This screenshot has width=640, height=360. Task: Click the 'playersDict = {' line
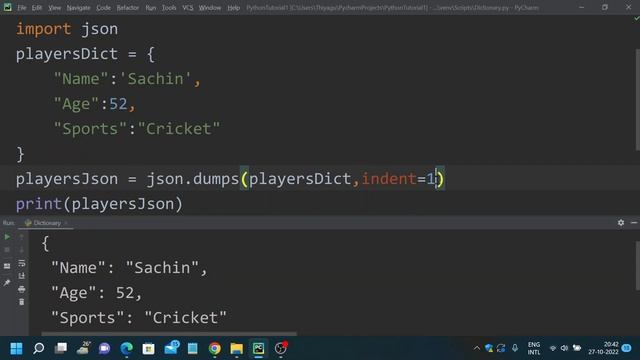[x=85, y=54]
